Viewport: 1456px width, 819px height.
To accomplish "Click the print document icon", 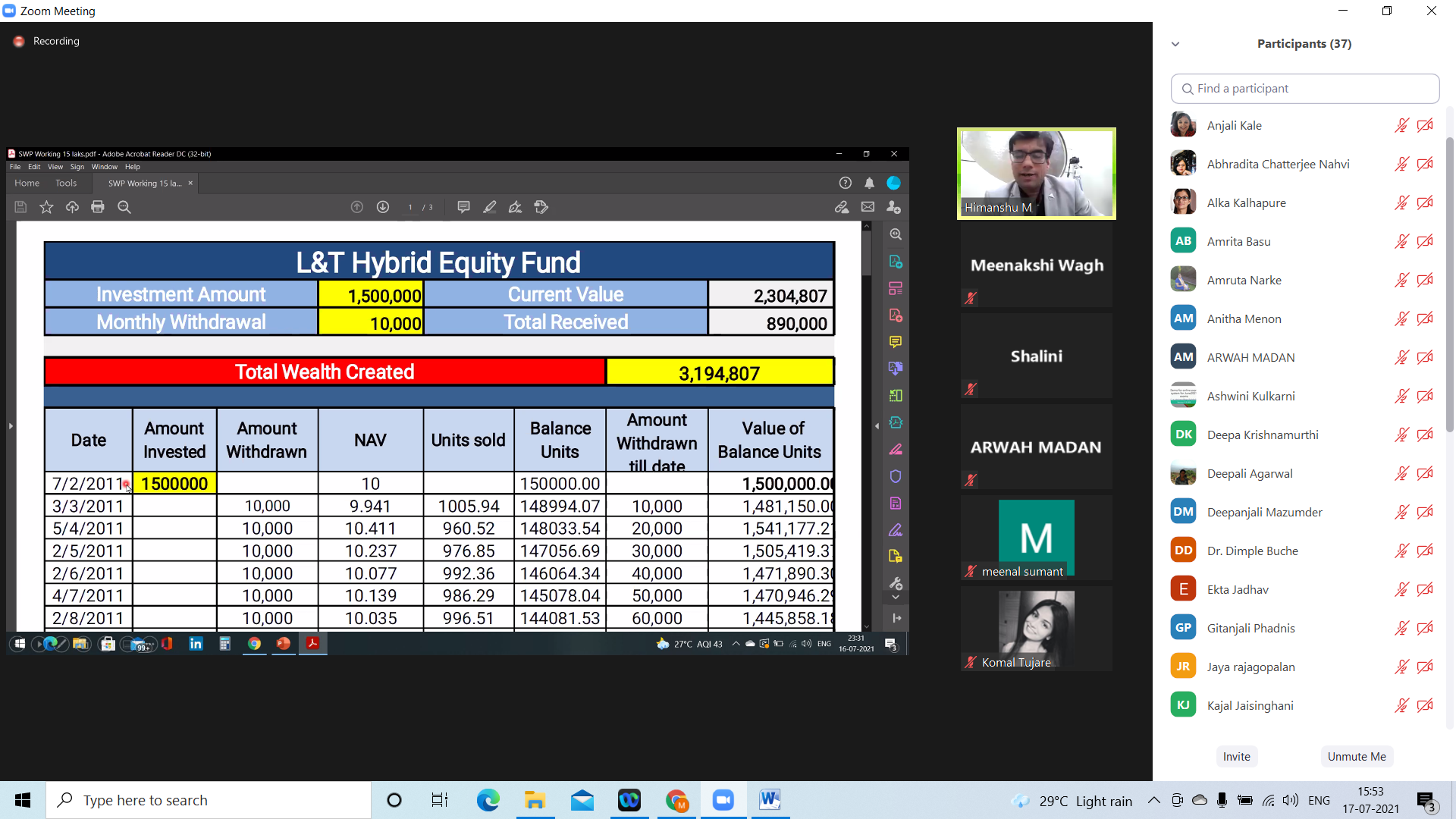I will click(97, 207).
